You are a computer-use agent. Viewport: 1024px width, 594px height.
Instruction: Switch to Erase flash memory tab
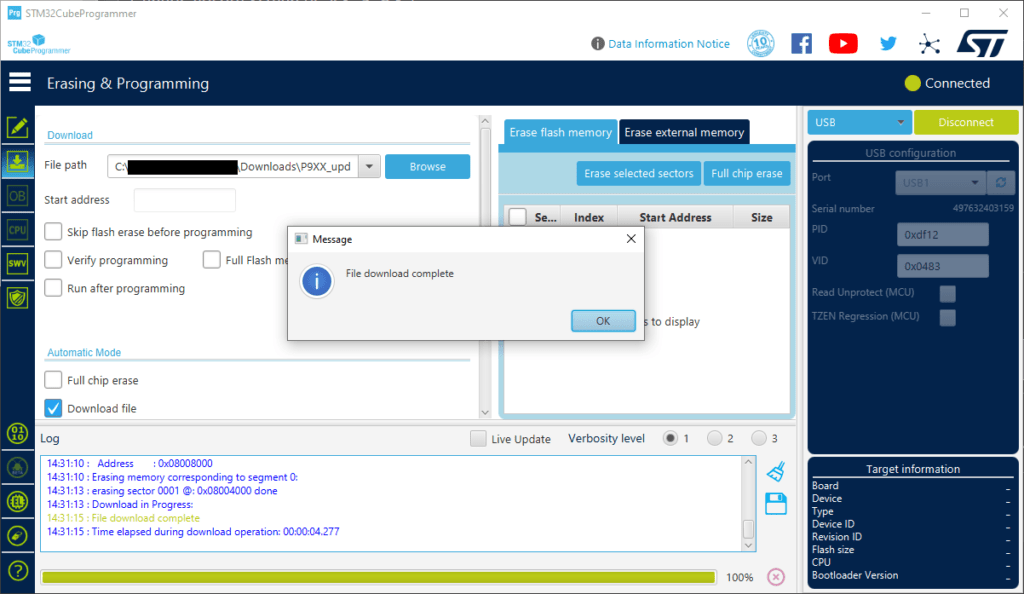click(x=560, y=132)
